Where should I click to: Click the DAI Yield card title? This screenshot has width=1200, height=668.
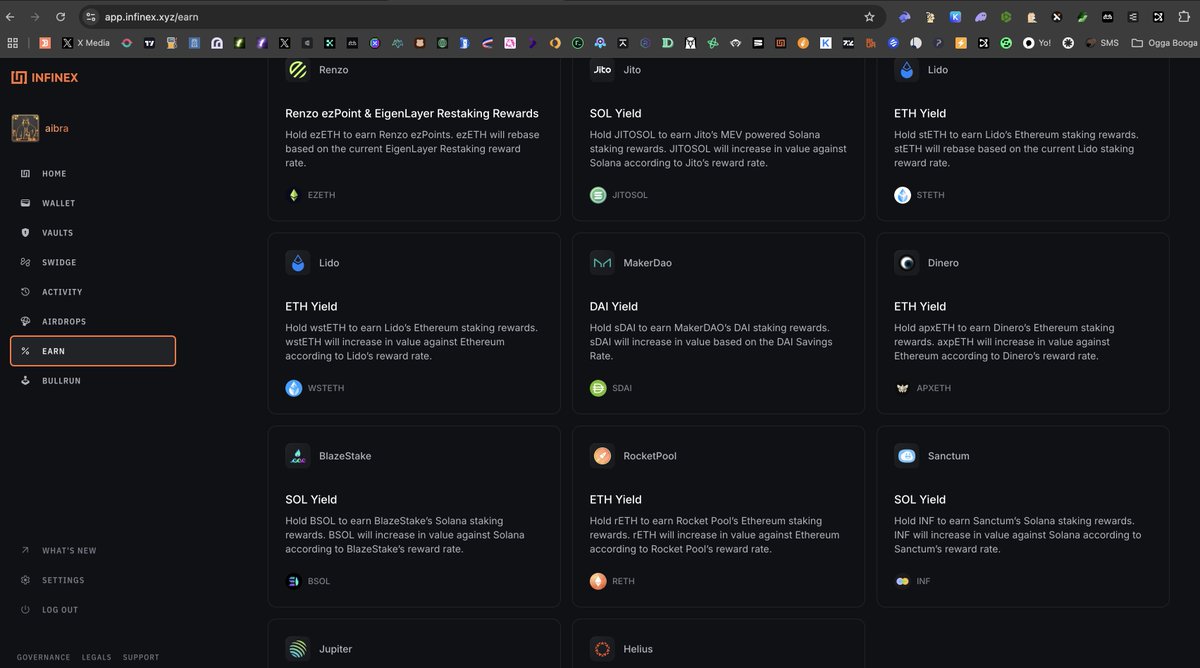tap(614, 306)
